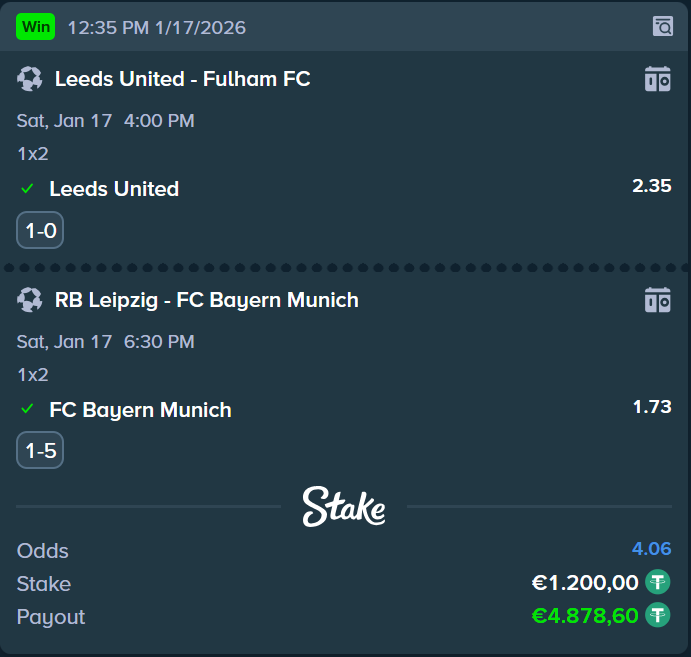
Task: Click soccer ball icon beside Leeds United - Fulham
Action: [30, 79]
